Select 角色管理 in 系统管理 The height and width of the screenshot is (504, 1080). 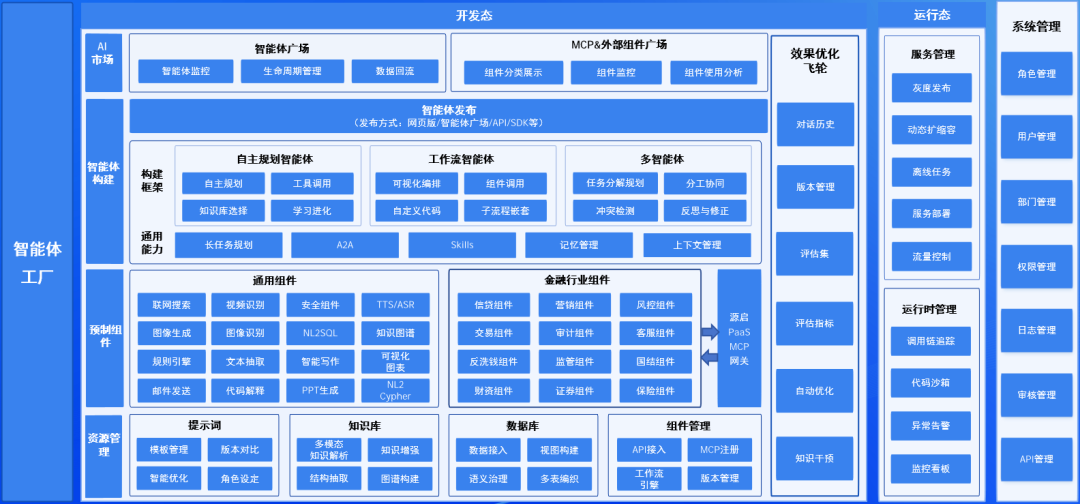tap(1037, 73)
